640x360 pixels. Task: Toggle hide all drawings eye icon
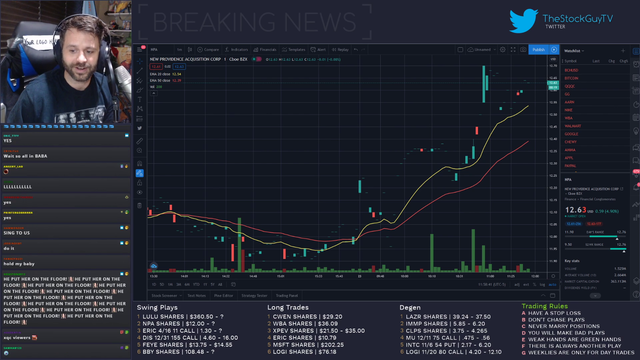click(x=140, y=192)
